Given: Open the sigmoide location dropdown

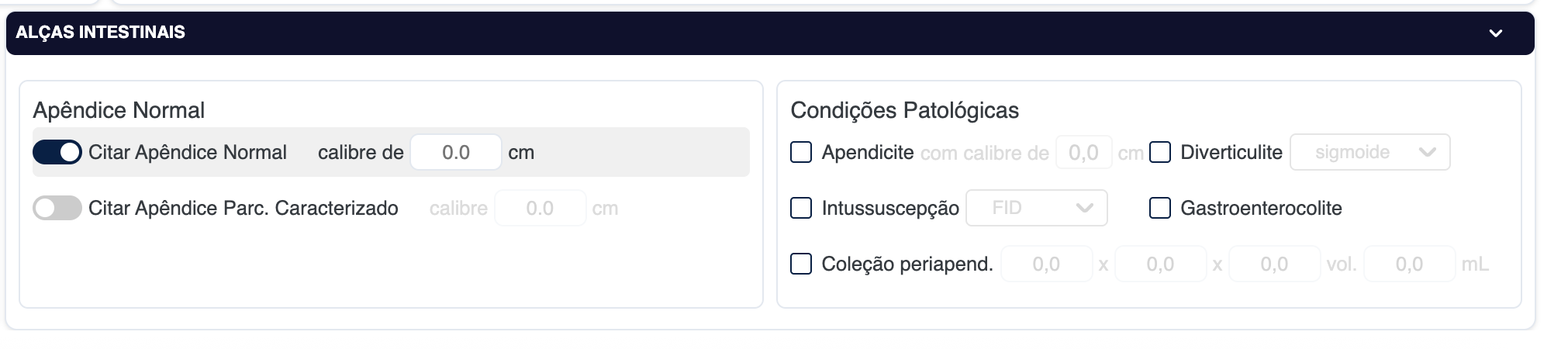Looking at the screenshot, I should [1369, 153].
